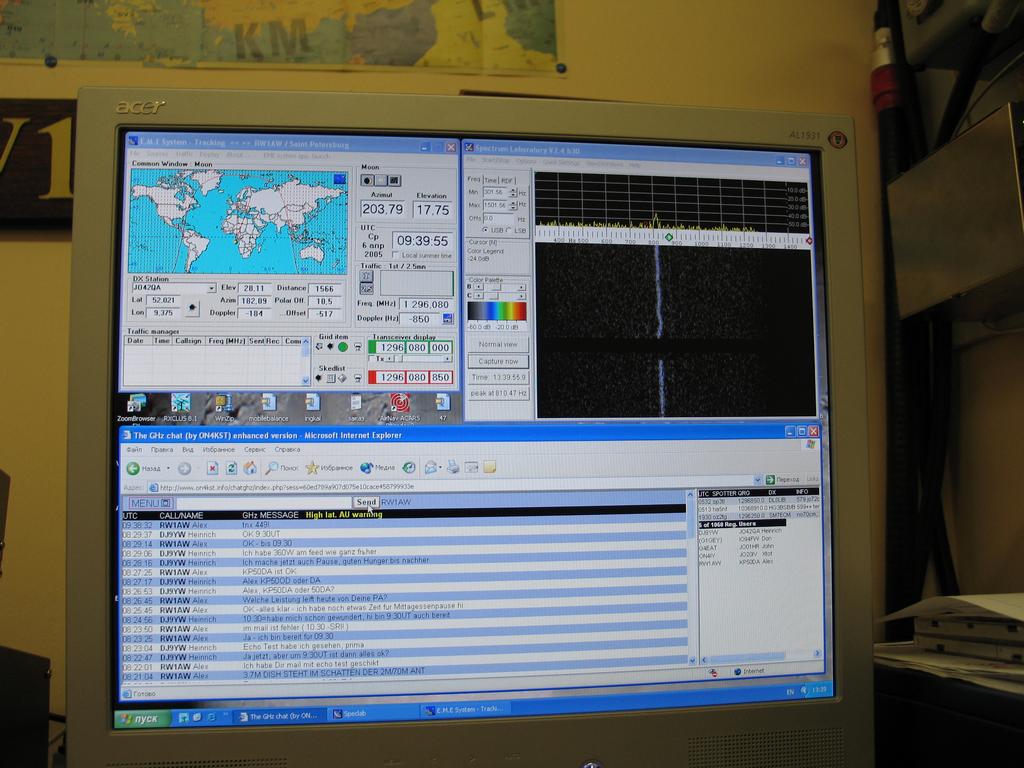Adjust Color Palette C slider
This screenshot has height=768, width=1024.
(x=500, y=296)
